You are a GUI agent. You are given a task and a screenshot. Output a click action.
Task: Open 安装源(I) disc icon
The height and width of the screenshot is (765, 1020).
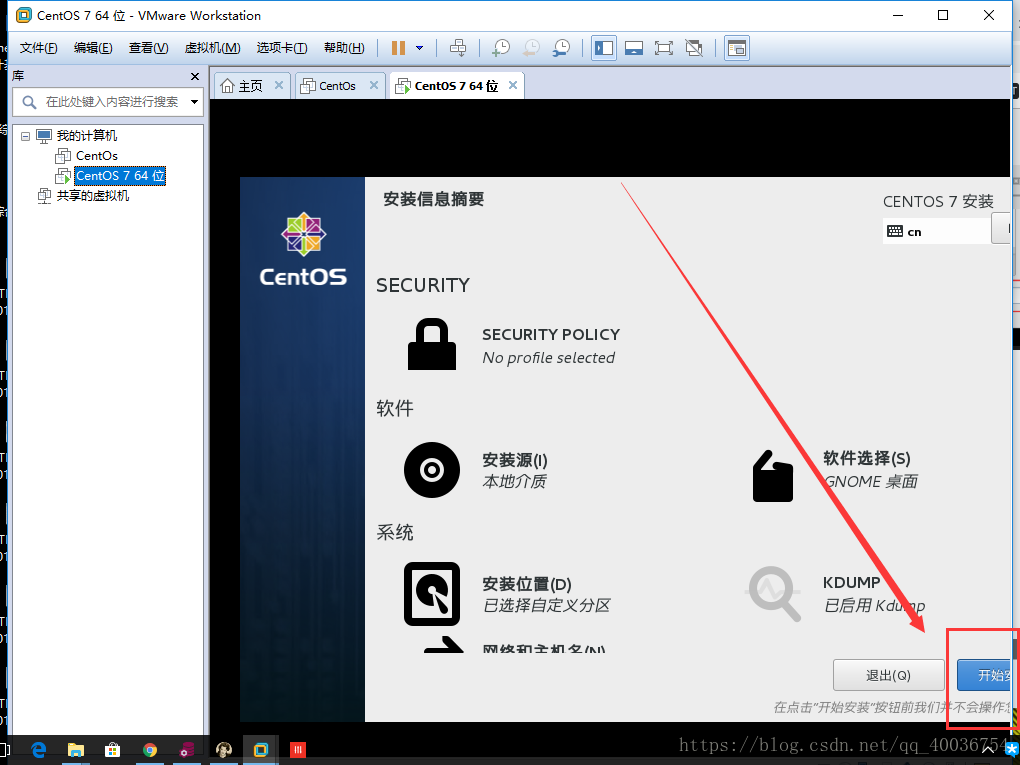432,470
